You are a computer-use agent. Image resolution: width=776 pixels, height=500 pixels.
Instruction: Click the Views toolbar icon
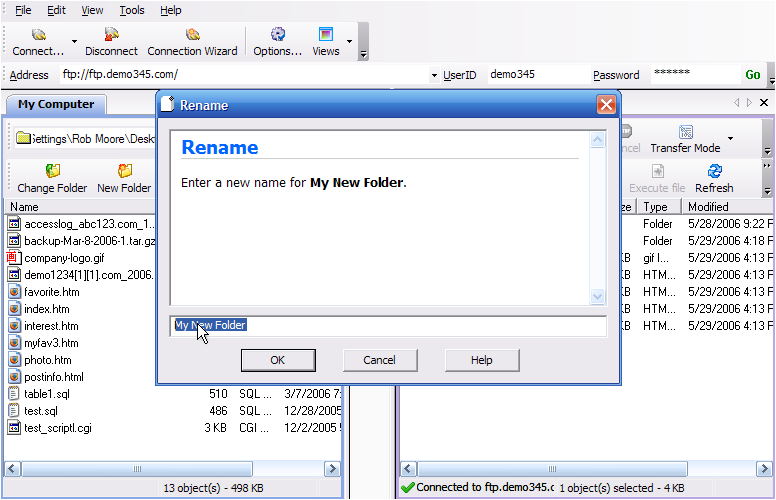tap(326, 34)
